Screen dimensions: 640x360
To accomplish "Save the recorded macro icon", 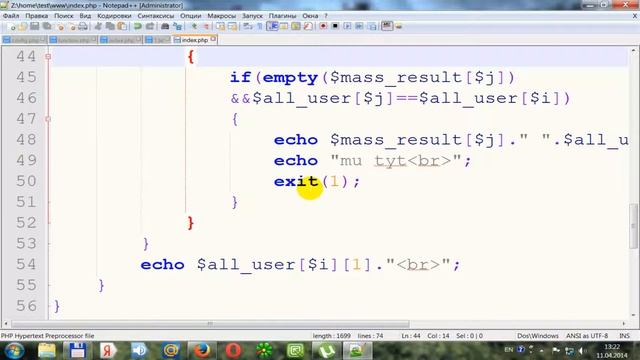I will coord(372,27).
